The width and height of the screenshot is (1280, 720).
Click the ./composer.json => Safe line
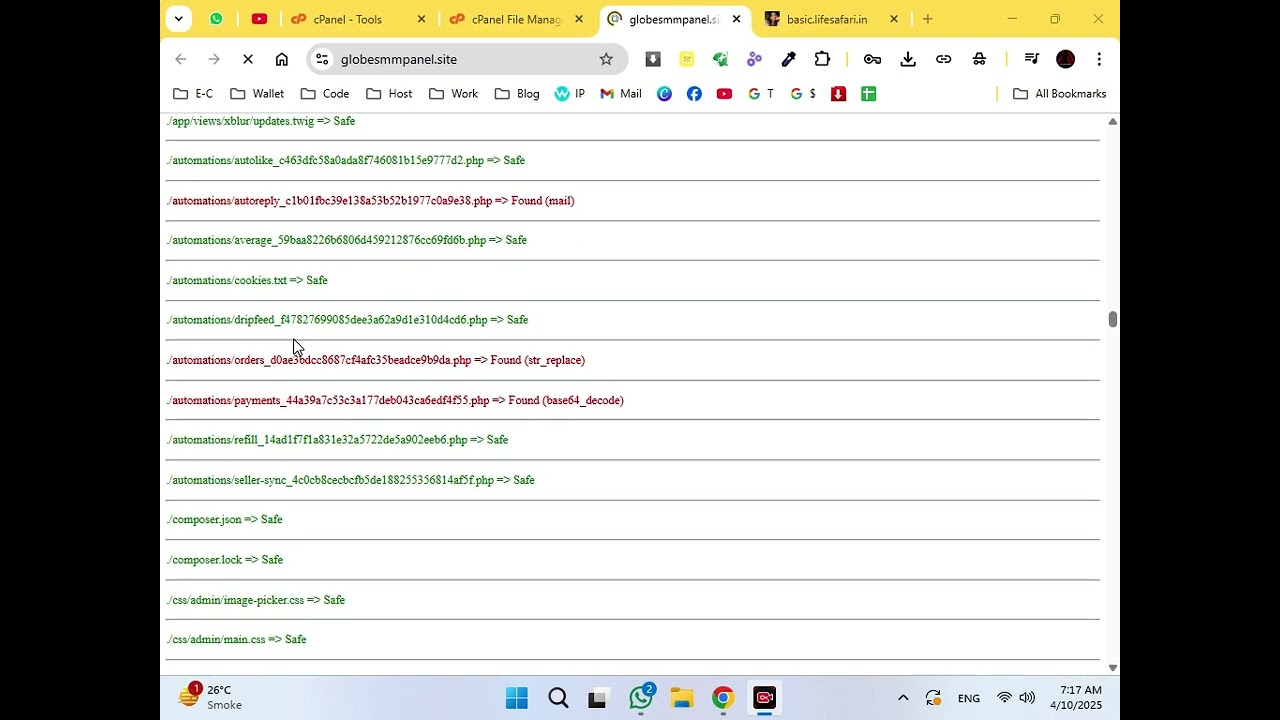pyautogui.click(x=224, y=520)
